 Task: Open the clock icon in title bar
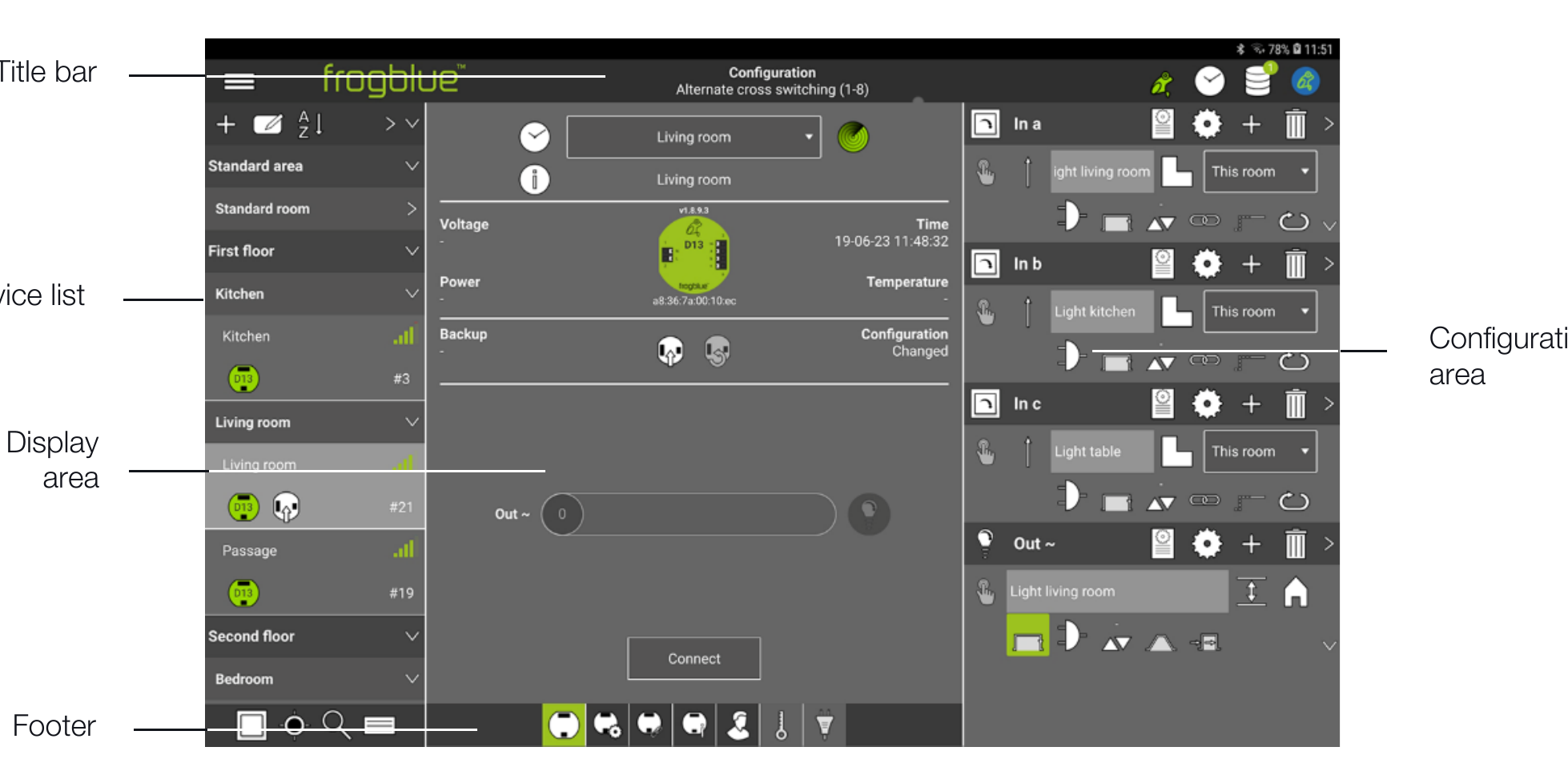tap(1209, 82)
